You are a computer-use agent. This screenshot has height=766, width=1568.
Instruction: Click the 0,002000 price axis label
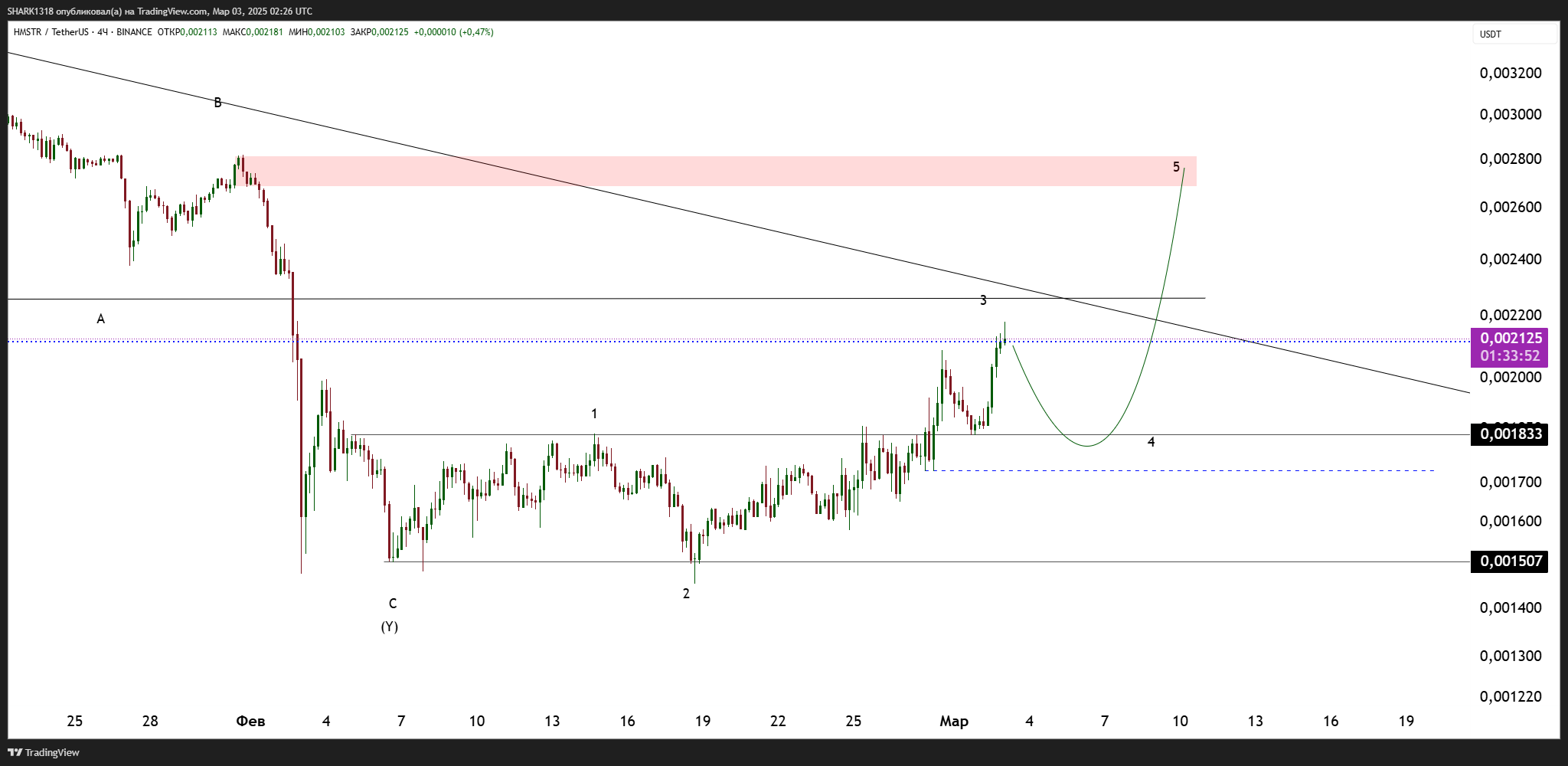coord(1511,377)
